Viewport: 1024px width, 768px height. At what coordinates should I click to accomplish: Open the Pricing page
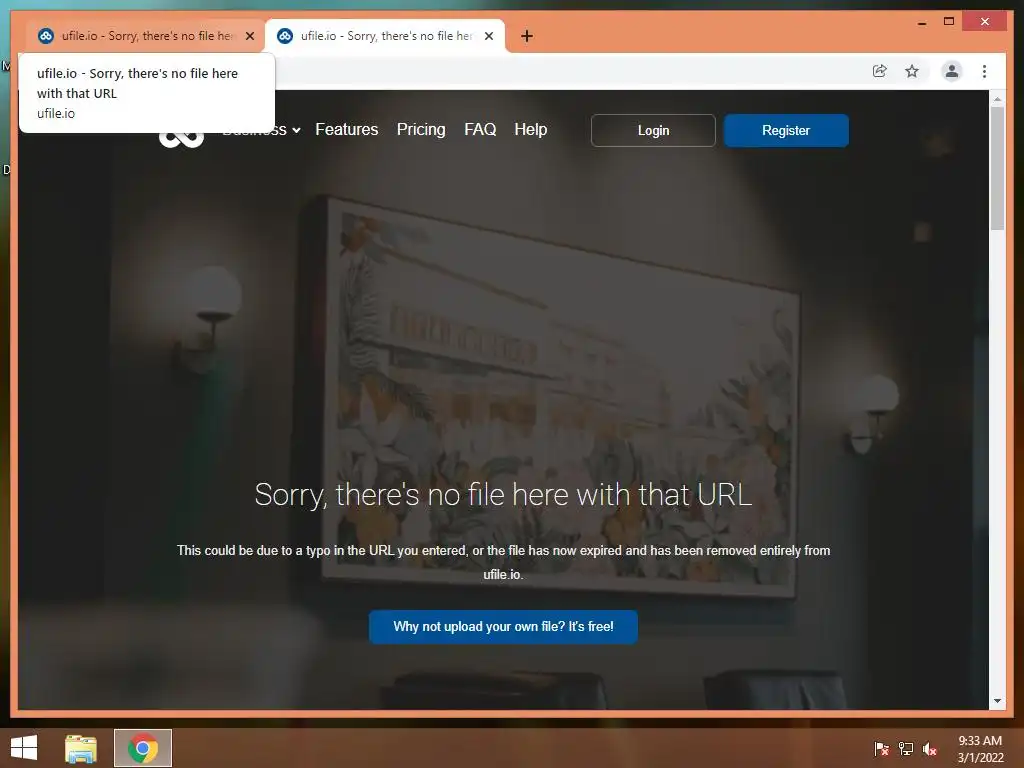coord(421,129)
